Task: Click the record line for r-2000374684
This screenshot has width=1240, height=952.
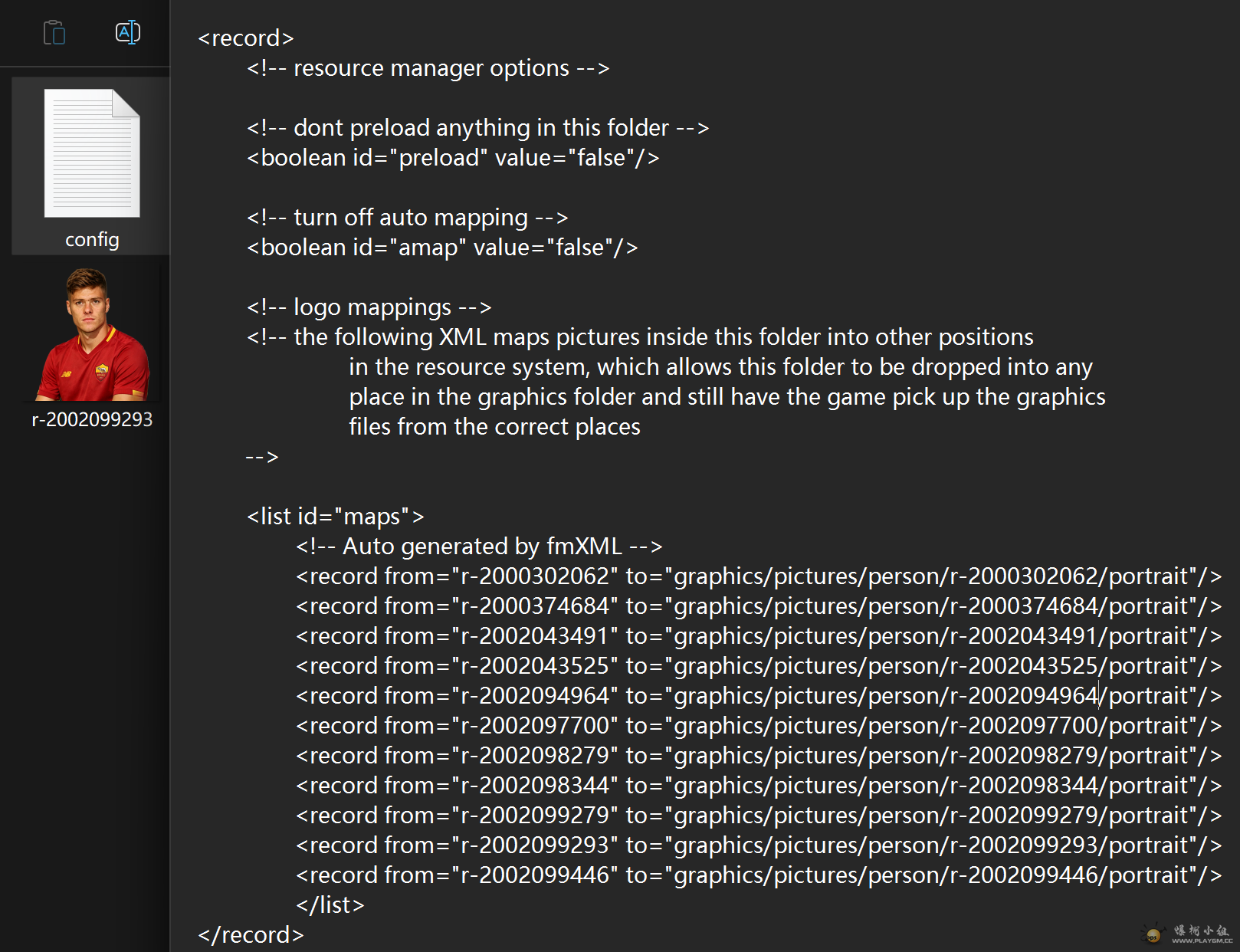Action: coord(759,606)
